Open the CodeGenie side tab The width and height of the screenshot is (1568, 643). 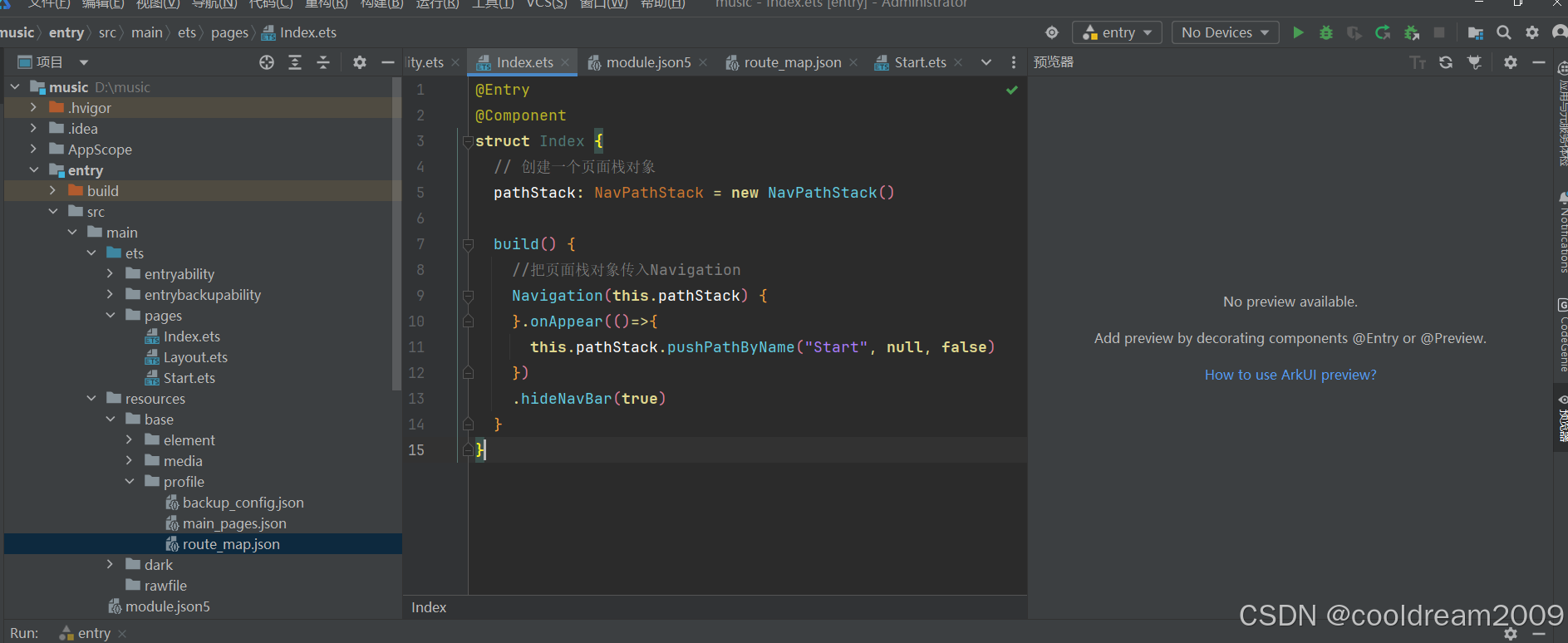coord(1562,335)
